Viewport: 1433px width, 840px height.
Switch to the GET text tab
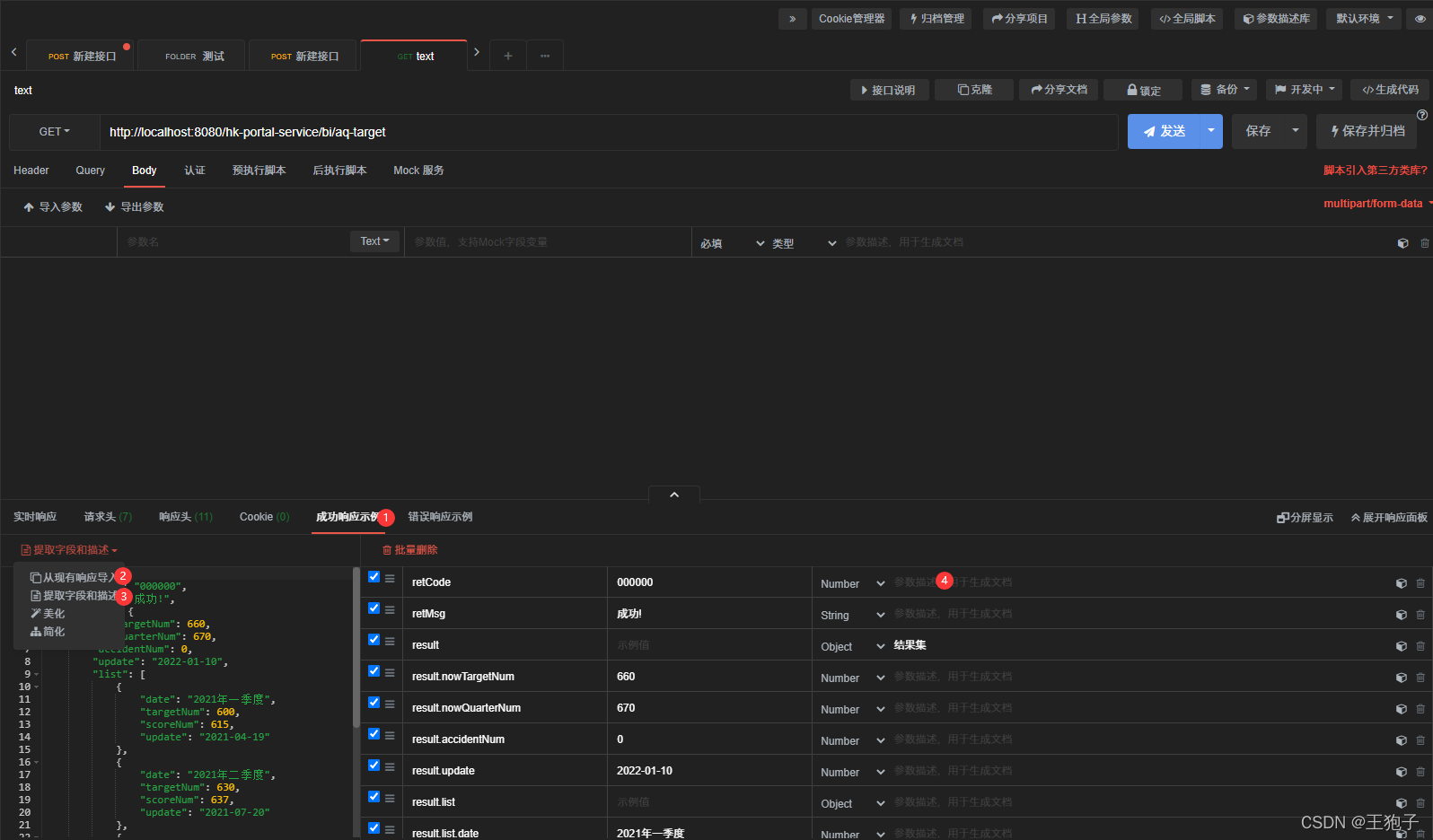coord(415,56)
